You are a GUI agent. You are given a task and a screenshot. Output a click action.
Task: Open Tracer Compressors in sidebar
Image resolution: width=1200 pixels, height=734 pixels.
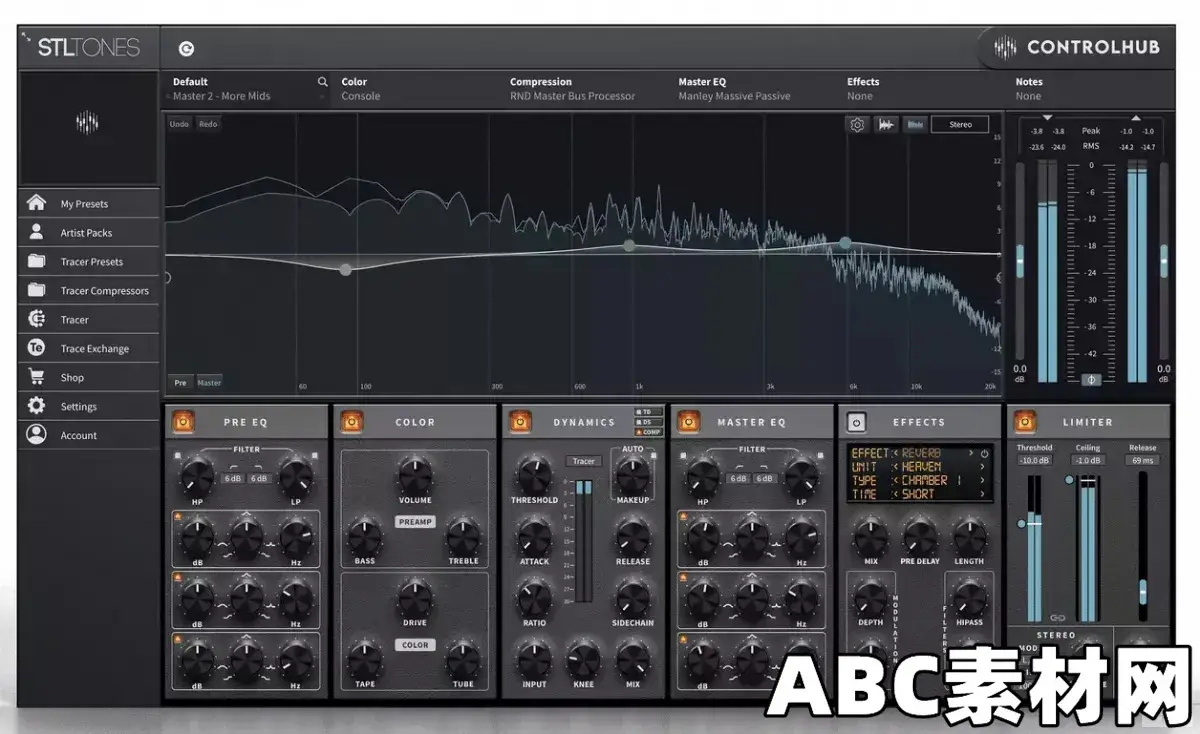pos(89,290)
